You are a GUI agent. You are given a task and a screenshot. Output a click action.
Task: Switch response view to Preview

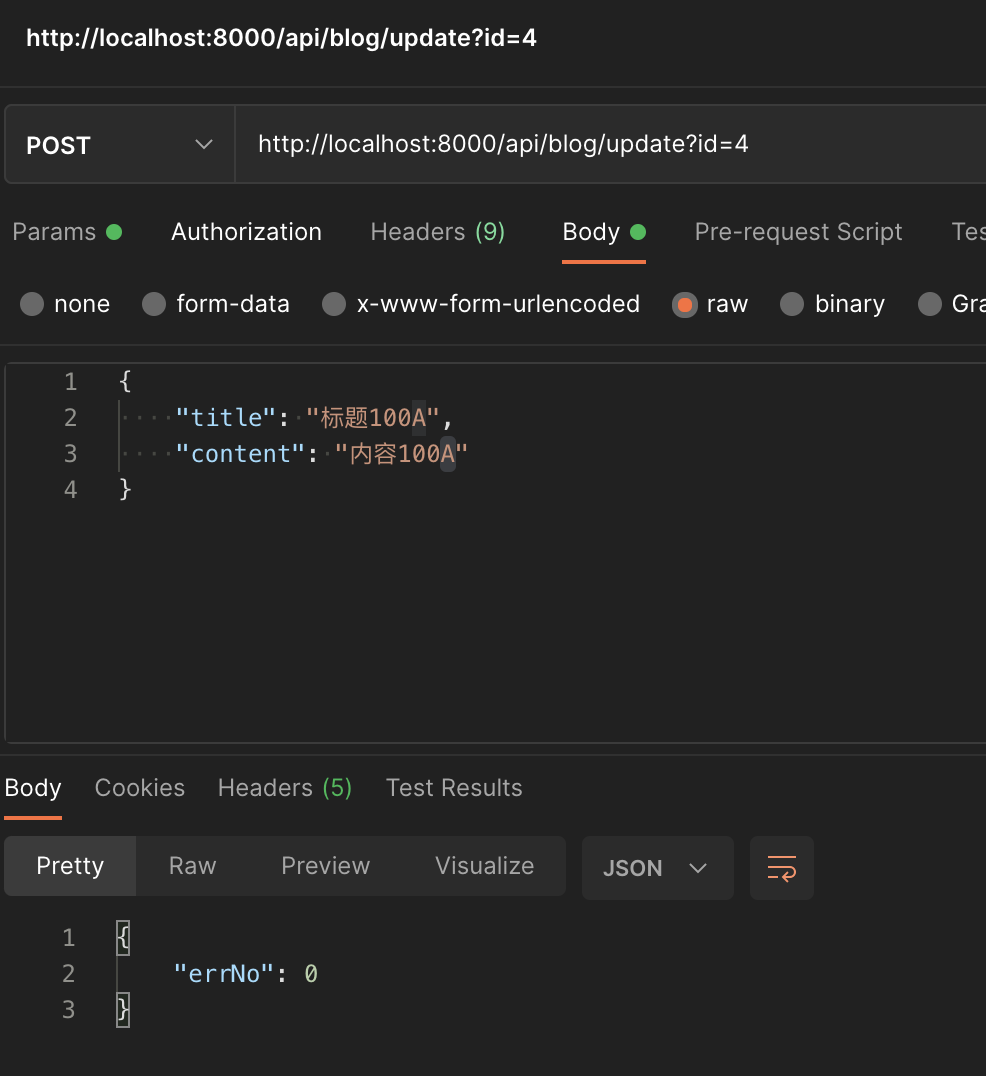pos(325,866)
